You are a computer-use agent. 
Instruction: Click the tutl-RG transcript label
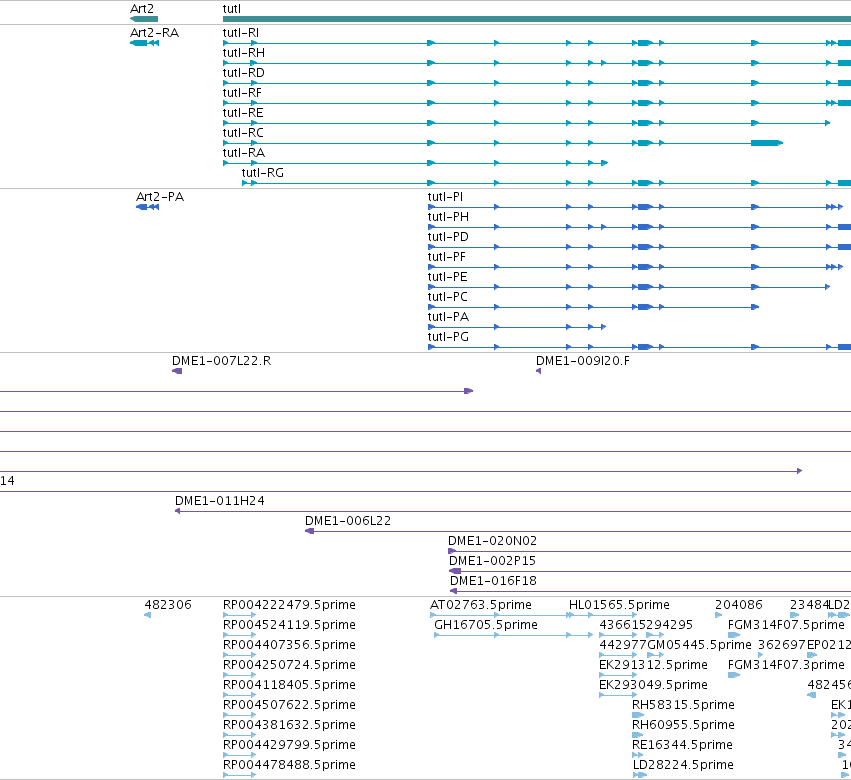[x=263, y=173]
